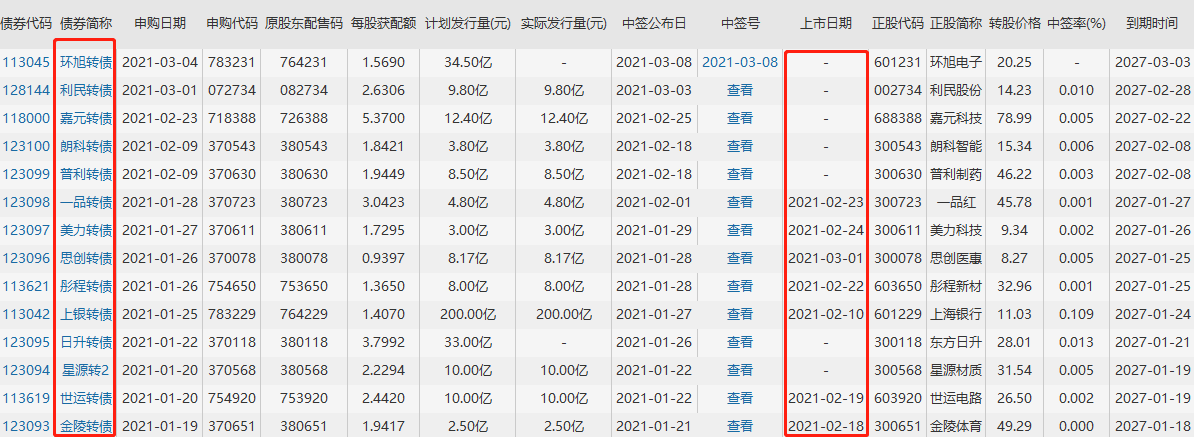Click 查看 in the 金陵转债 row

(x=740, y=426)
